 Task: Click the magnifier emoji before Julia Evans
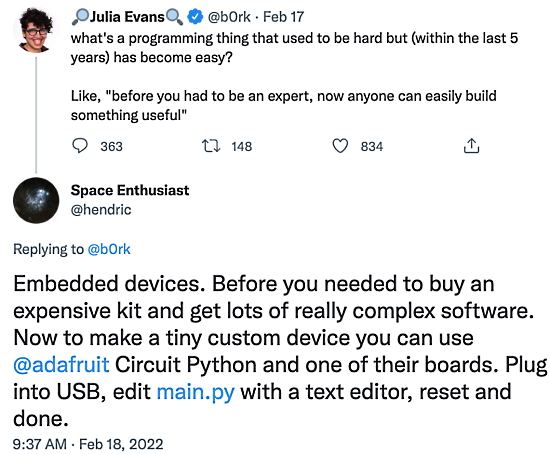point(80,17)
